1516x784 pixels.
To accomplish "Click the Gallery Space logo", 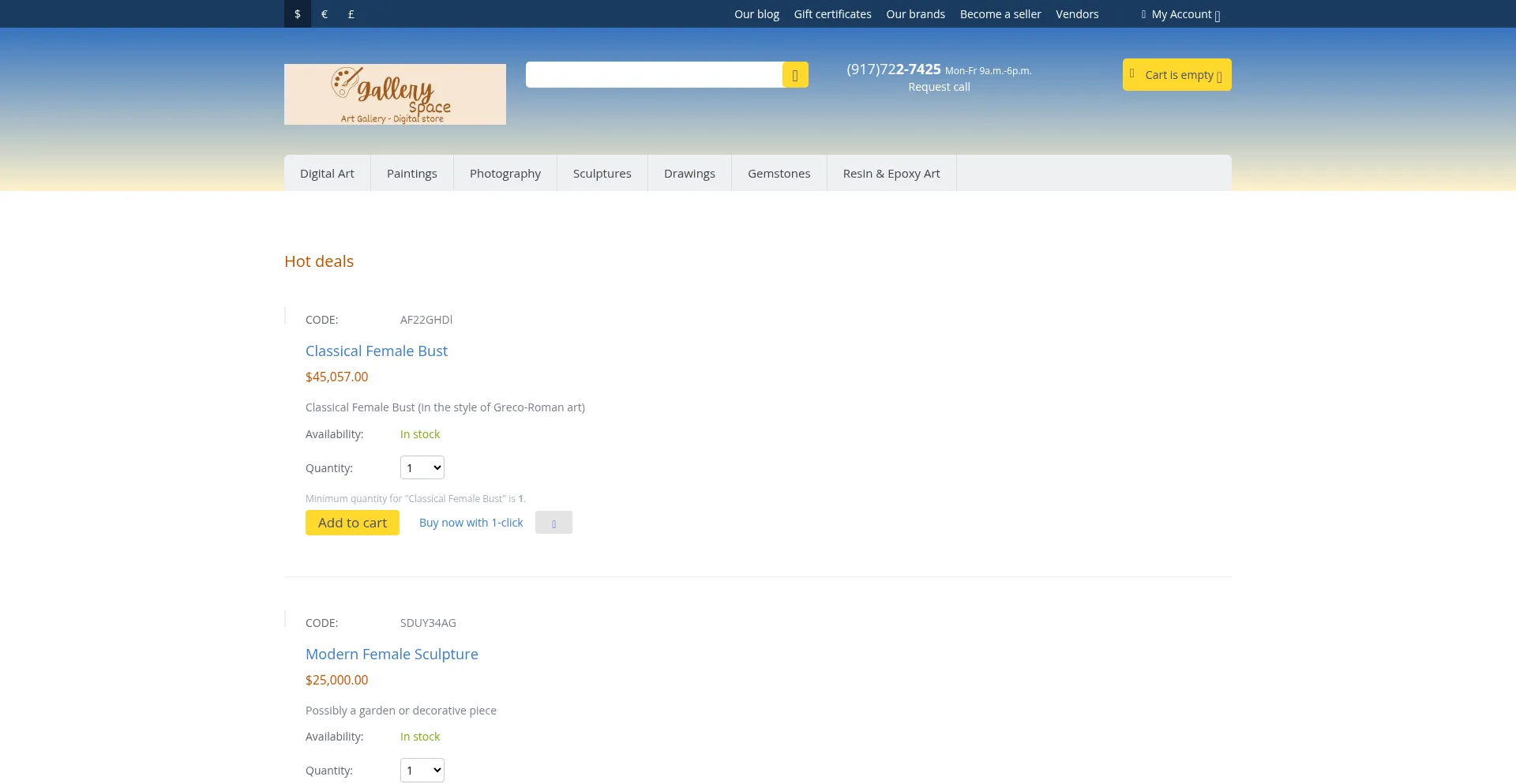I will pyautogui.click(x=395, y=94).
